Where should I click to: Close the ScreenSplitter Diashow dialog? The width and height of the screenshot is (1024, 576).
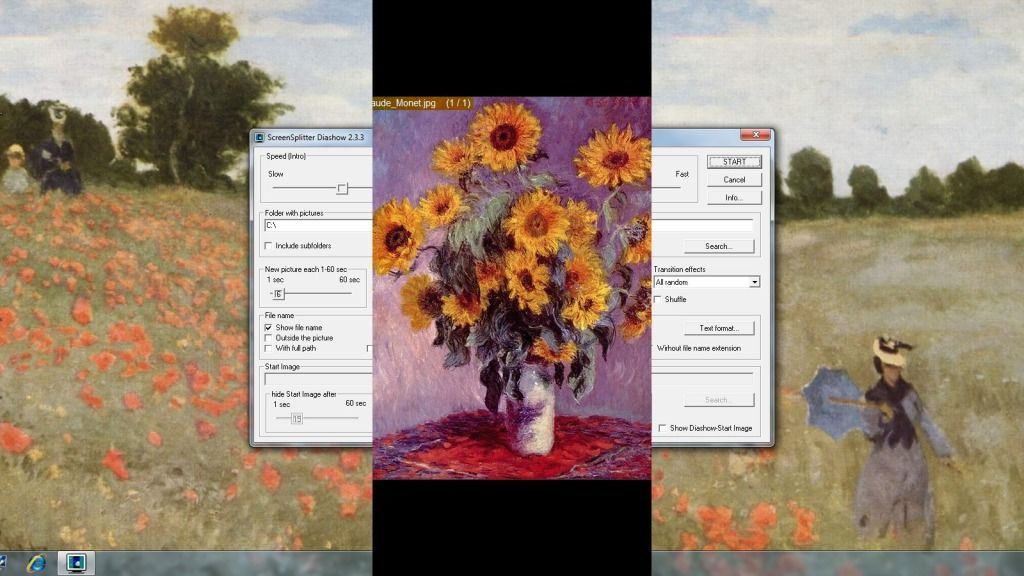point(756,135)
